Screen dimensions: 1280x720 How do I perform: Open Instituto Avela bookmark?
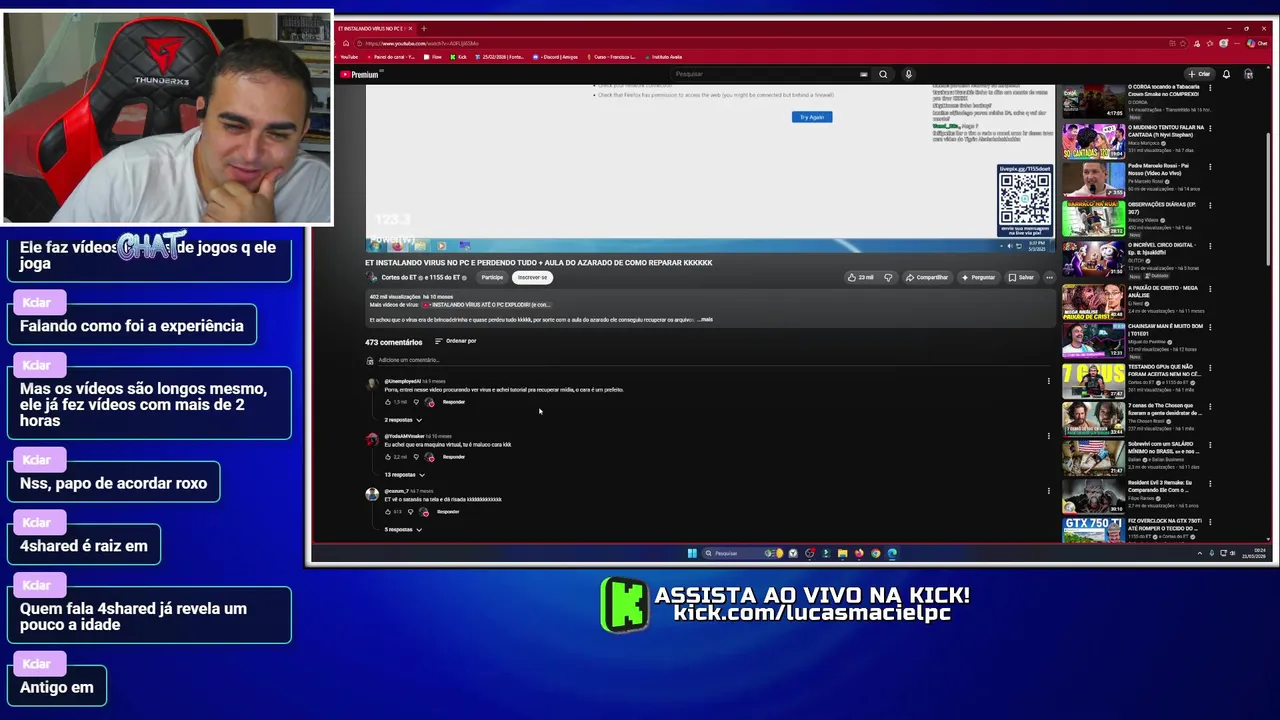click(x=664, y=57)
